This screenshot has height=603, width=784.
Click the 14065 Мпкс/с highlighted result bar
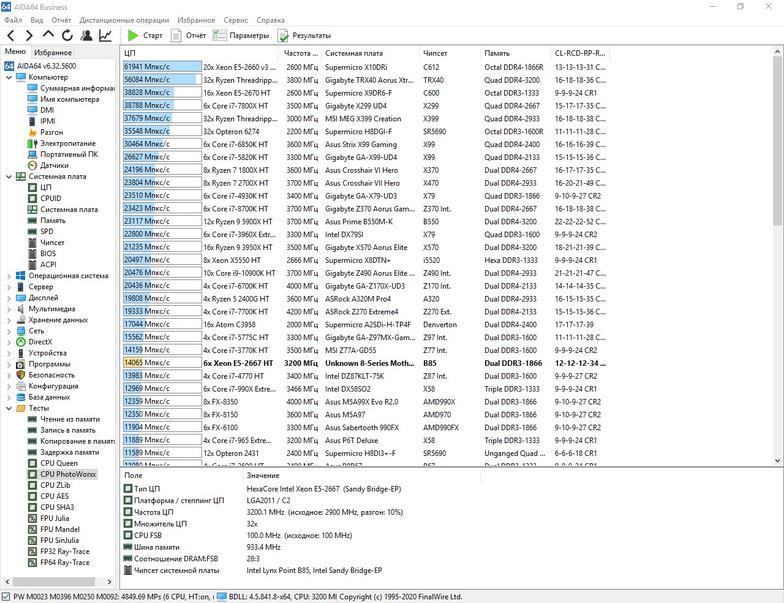[x=162, y=362]
